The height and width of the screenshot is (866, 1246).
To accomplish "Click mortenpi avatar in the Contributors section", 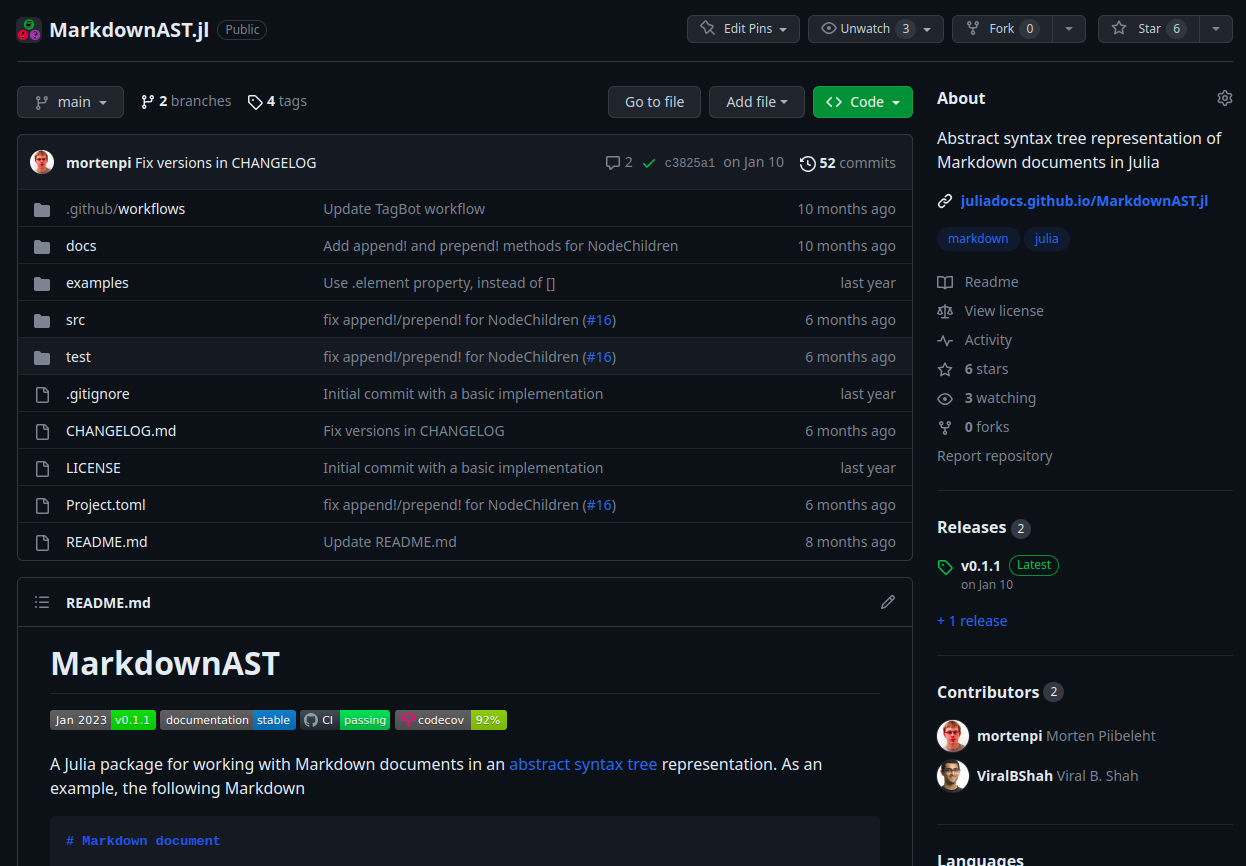I will tap(953, 736).
